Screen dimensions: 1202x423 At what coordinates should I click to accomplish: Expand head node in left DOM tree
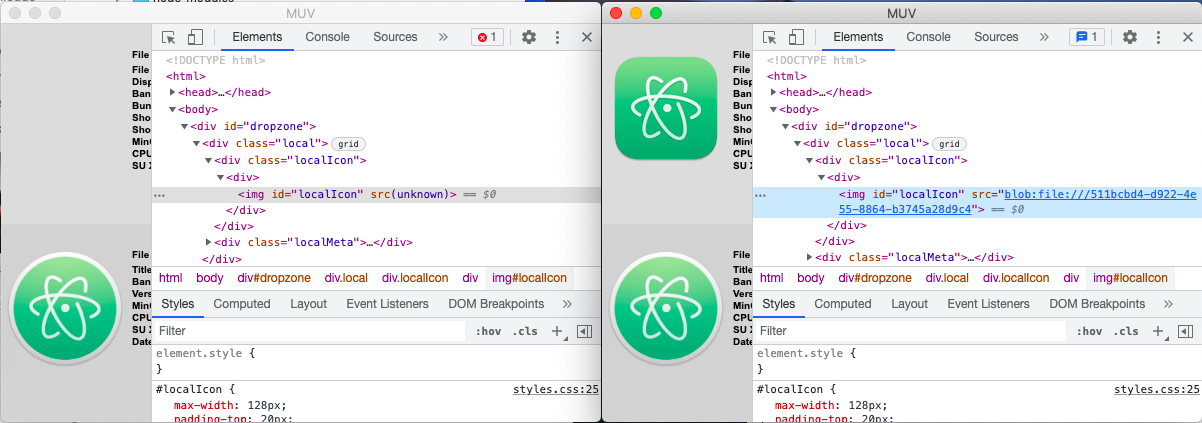(173, 92)
